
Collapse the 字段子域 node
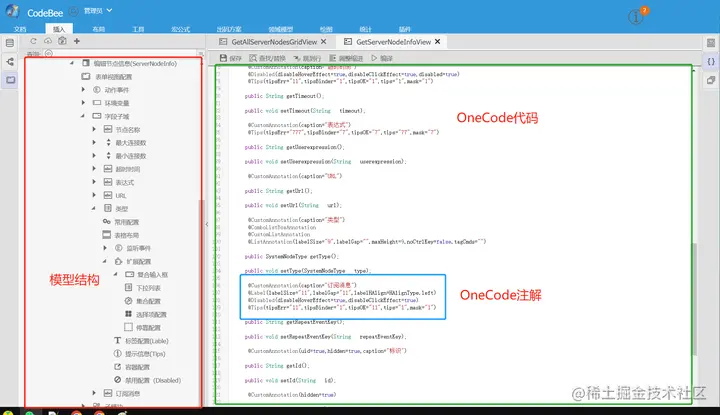(83, 116)
